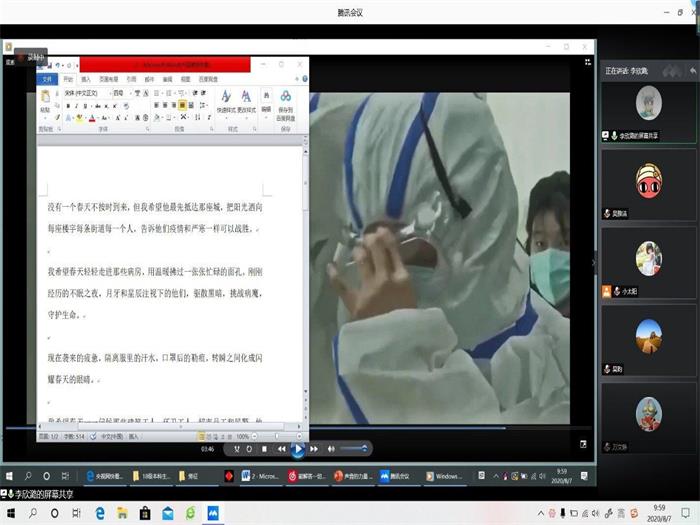Show hidden tray icons chevron in bottom taskbar
The image size is (700, 525).
click(x=541, y=513)
